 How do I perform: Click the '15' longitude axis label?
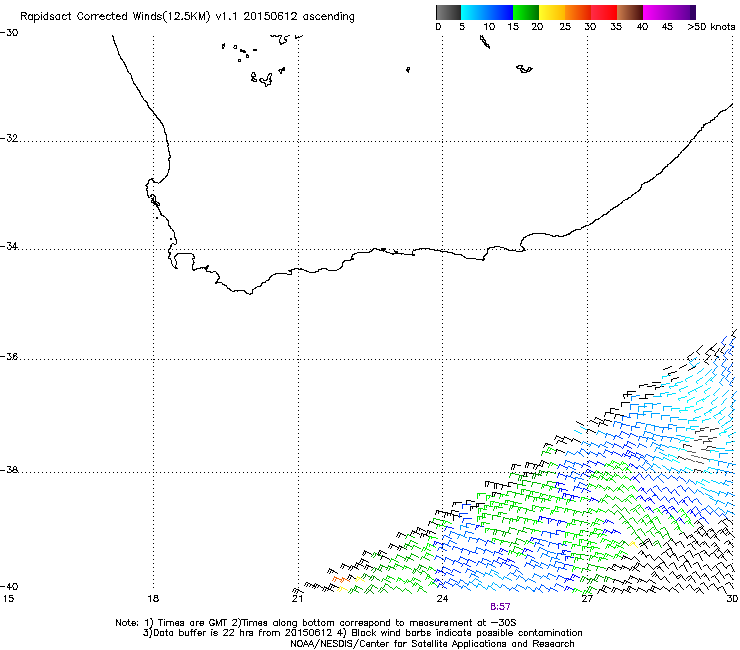pos(8,599)
